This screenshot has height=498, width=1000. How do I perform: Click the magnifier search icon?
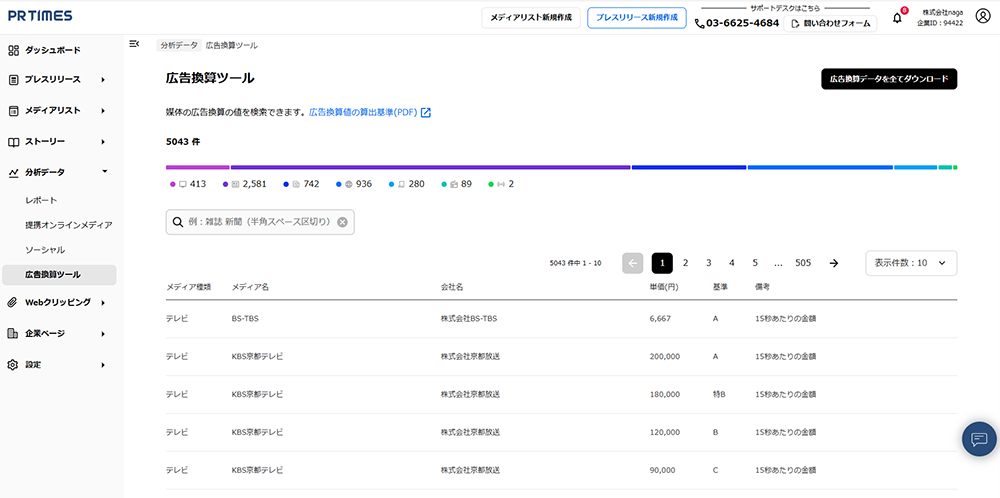point(178,223)
